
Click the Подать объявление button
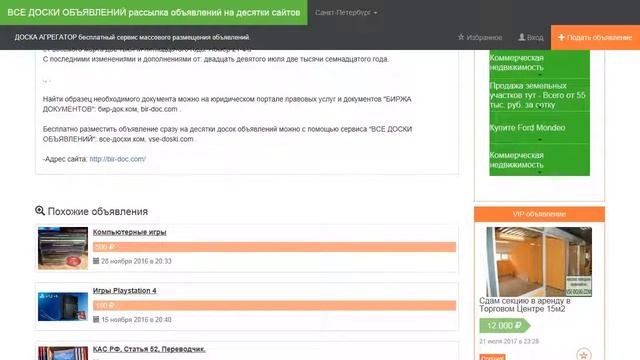coord(596,37)
